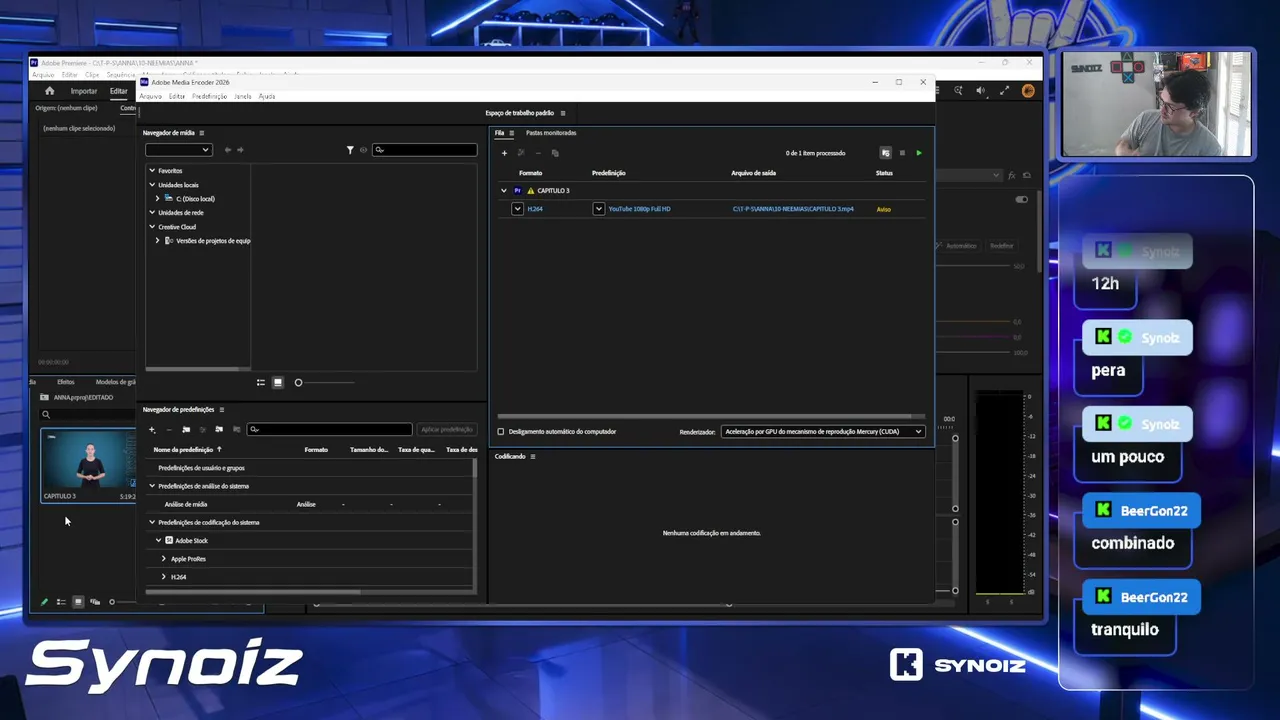This screenshot has height=720, width=1280.
Task: Click the new preset group folder icon
Action: click(186, 429)
